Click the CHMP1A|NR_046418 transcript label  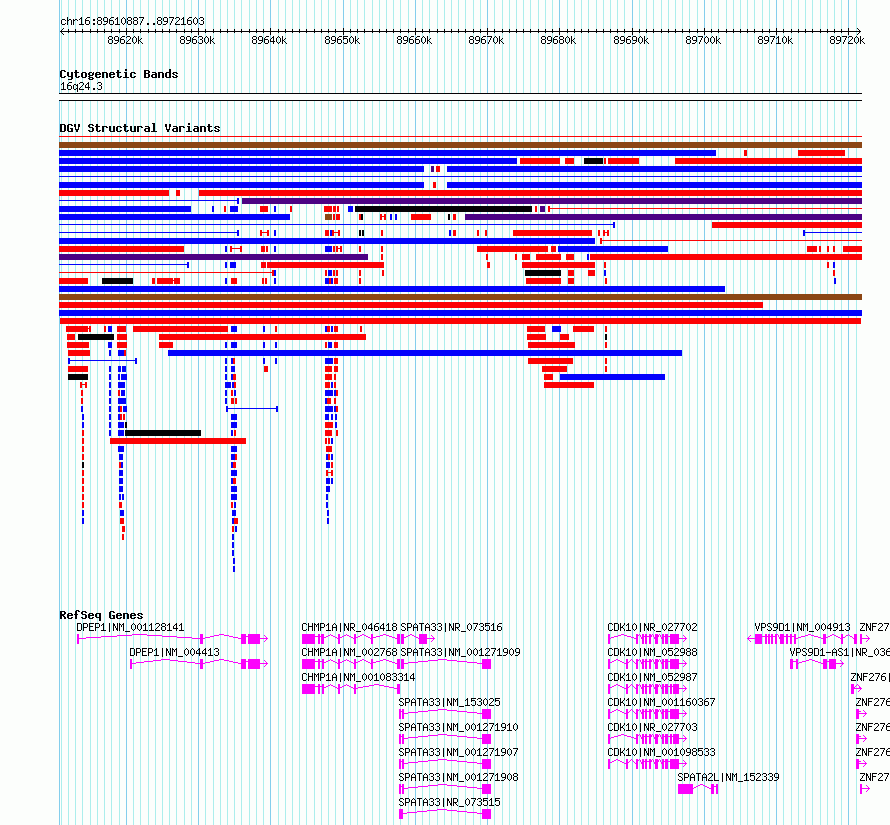349,627
